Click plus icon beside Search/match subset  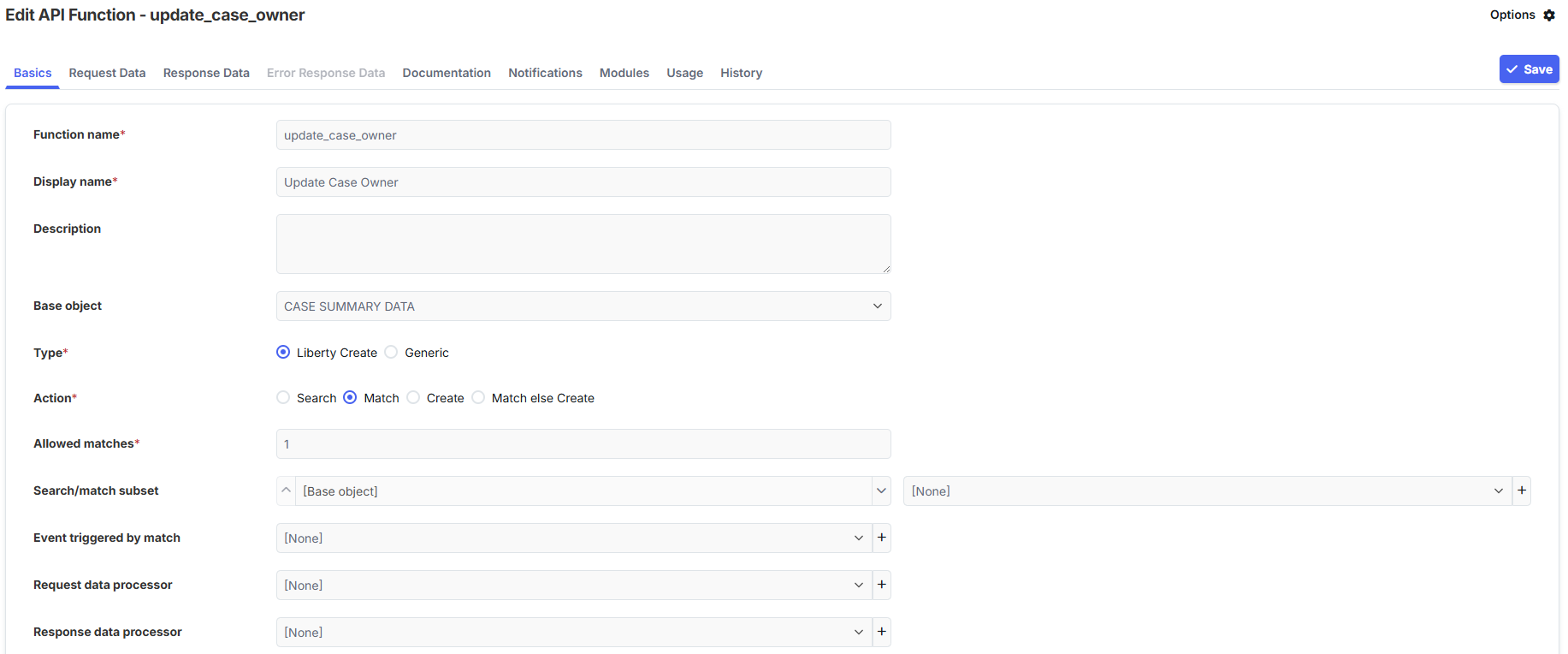click(x=1522, y=490)
